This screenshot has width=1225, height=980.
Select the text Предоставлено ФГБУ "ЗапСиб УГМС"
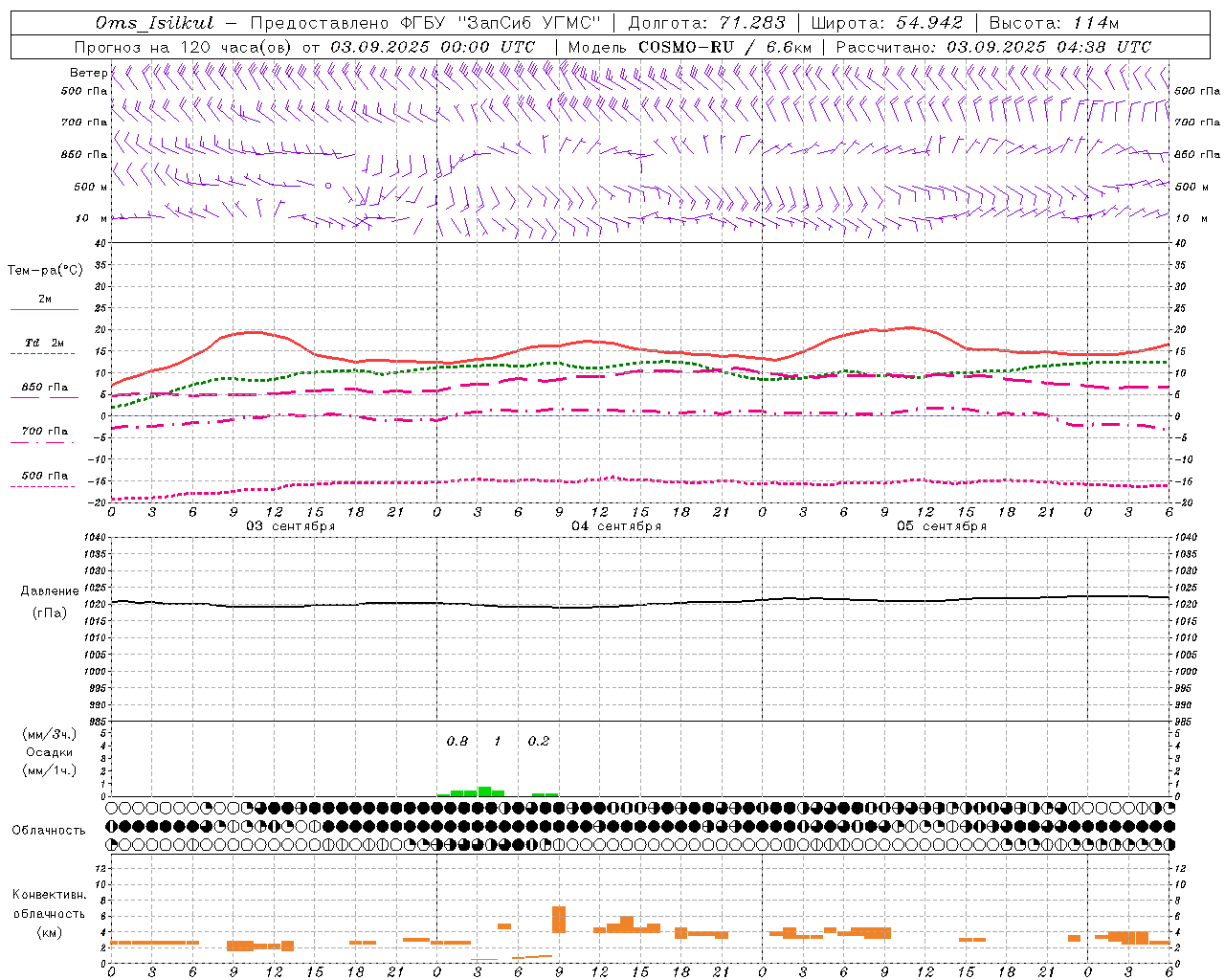426,23
